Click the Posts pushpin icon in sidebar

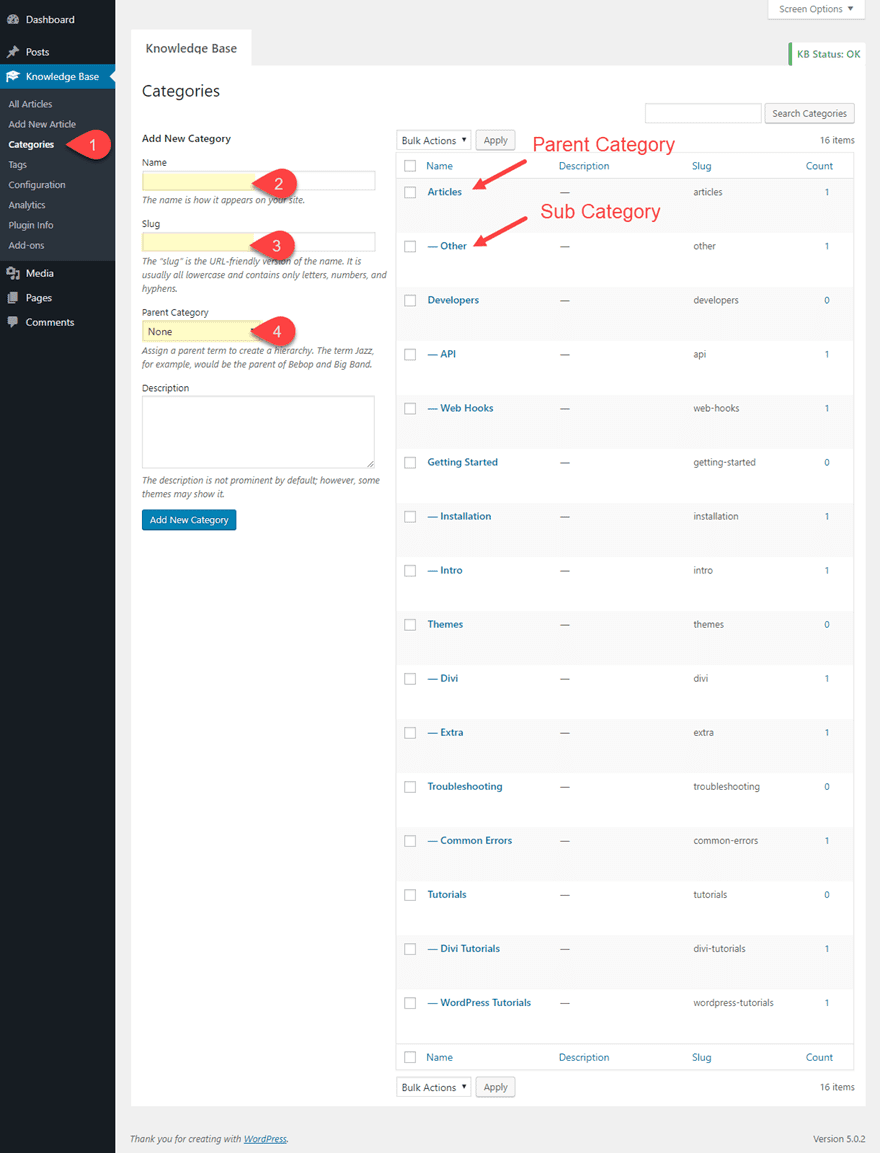click(x=13, y=51)
